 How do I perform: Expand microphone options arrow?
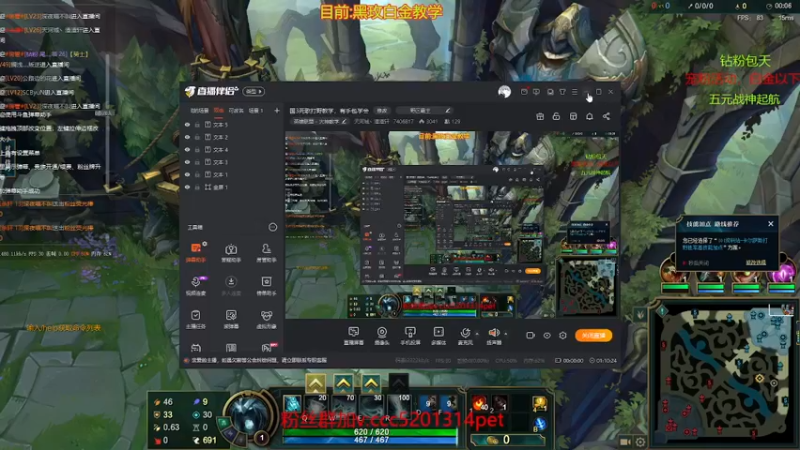[x=477, y=334]
